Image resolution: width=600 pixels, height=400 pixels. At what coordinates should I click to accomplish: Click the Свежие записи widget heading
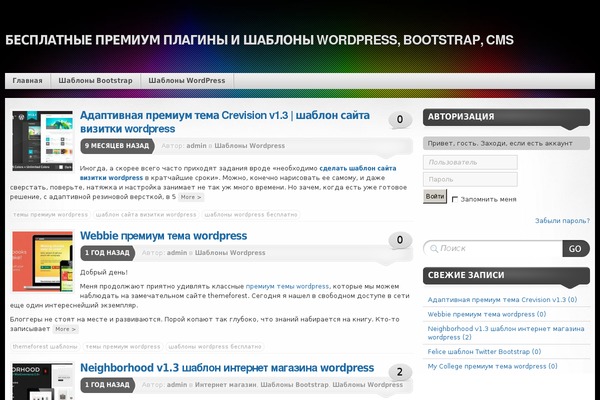click(x=506, y=276)
